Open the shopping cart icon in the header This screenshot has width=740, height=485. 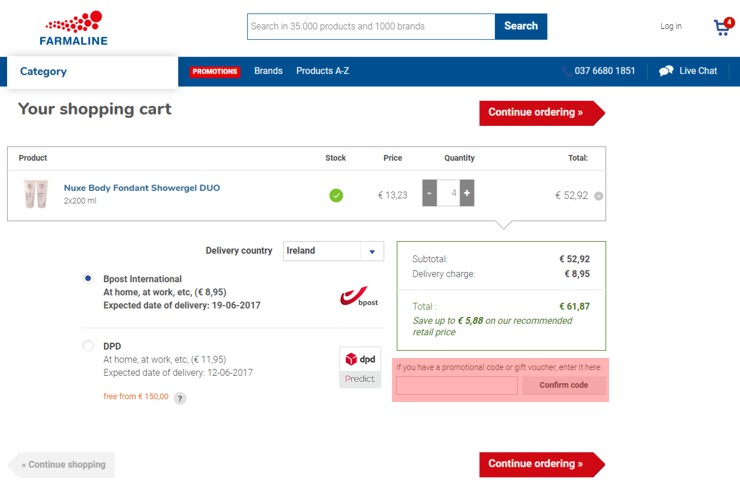[724, 26]
